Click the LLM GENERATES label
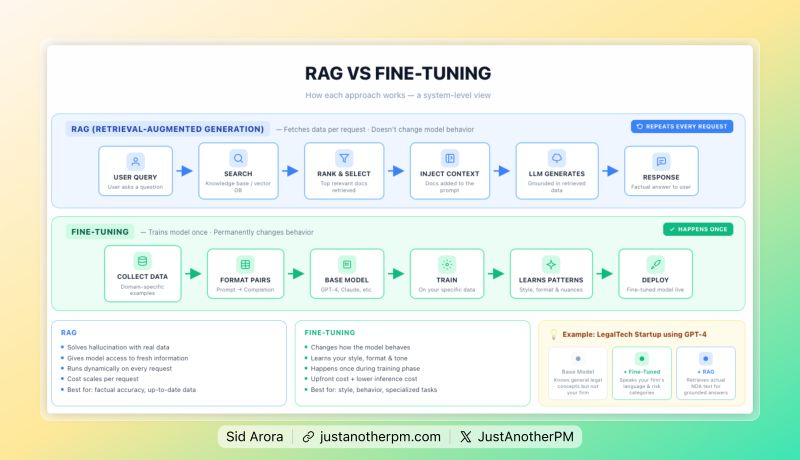 [557, 174]
